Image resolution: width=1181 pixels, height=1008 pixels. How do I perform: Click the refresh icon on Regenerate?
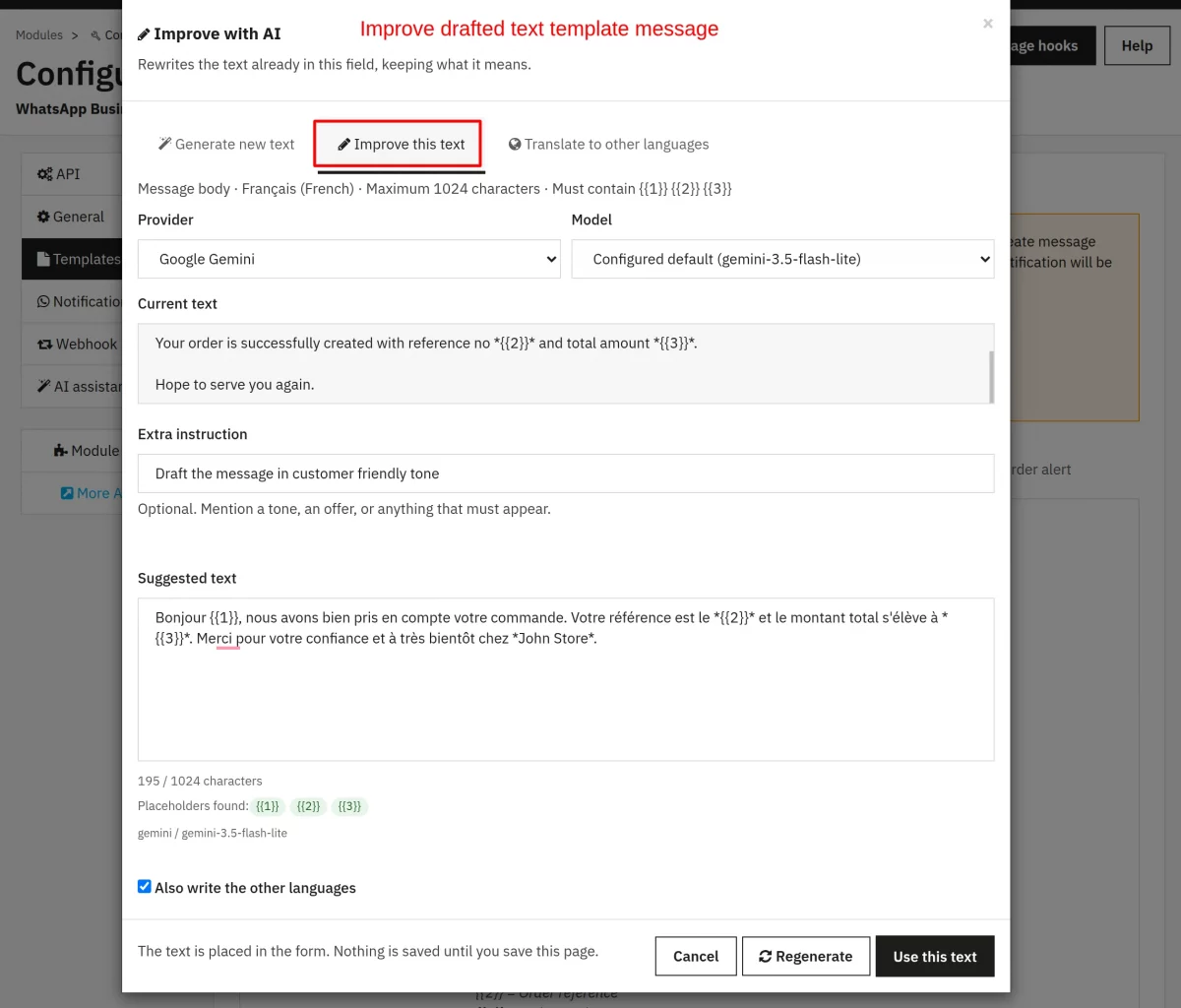point(766,957)
